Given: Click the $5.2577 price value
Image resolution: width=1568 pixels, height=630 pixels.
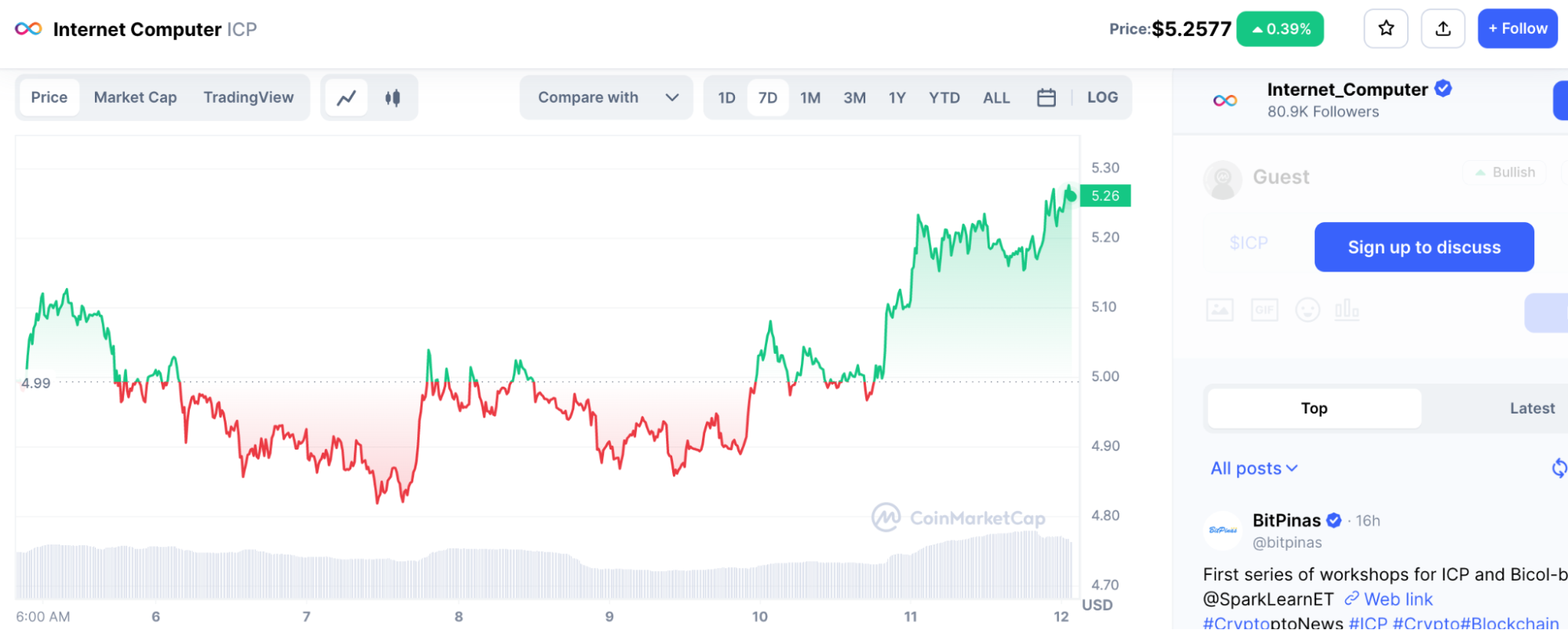Looking at the screenshot, I should [x=1191, y=29].
